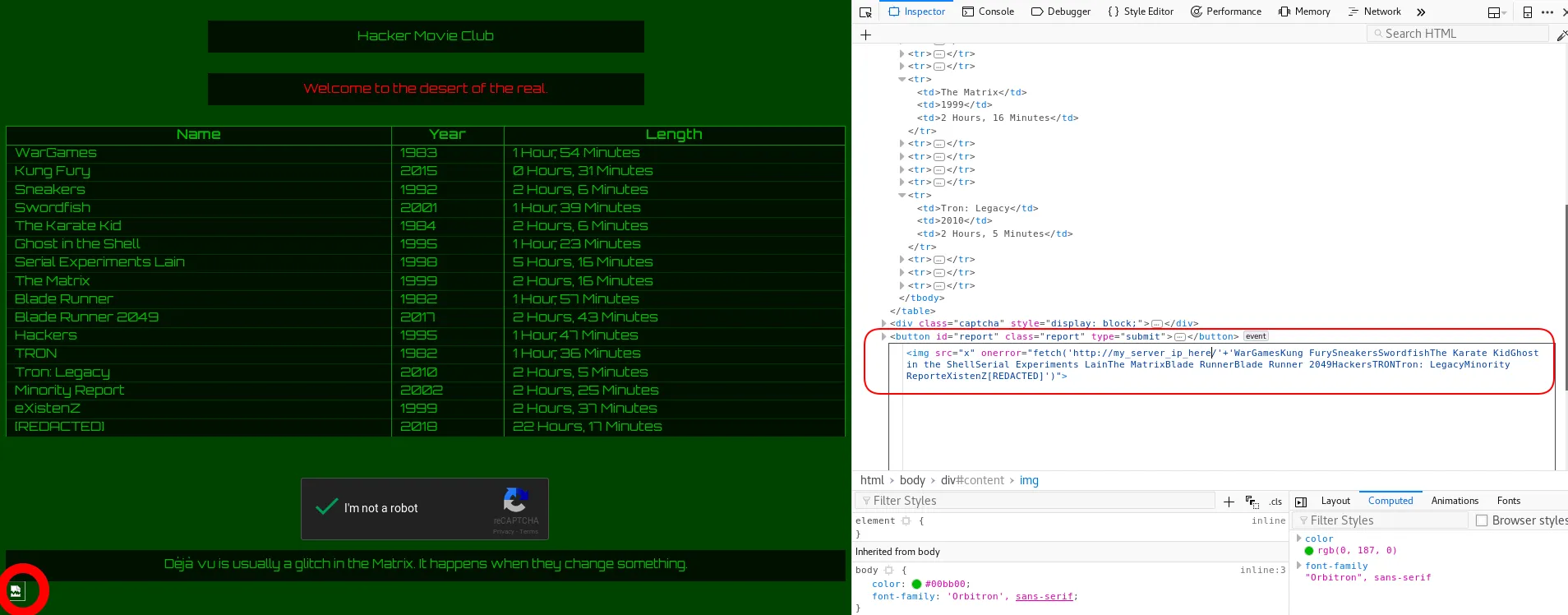Click the event badge on the report button node
The image size is (1568, 615).
(1256, 336)
